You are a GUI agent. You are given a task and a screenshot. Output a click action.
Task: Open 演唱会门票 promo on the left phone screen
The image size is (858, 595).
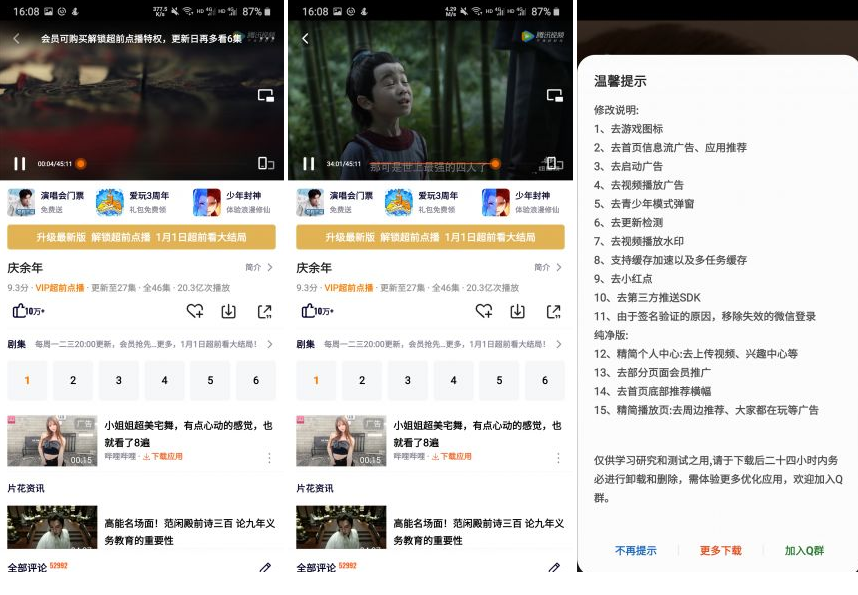click(x=46, y=202)
